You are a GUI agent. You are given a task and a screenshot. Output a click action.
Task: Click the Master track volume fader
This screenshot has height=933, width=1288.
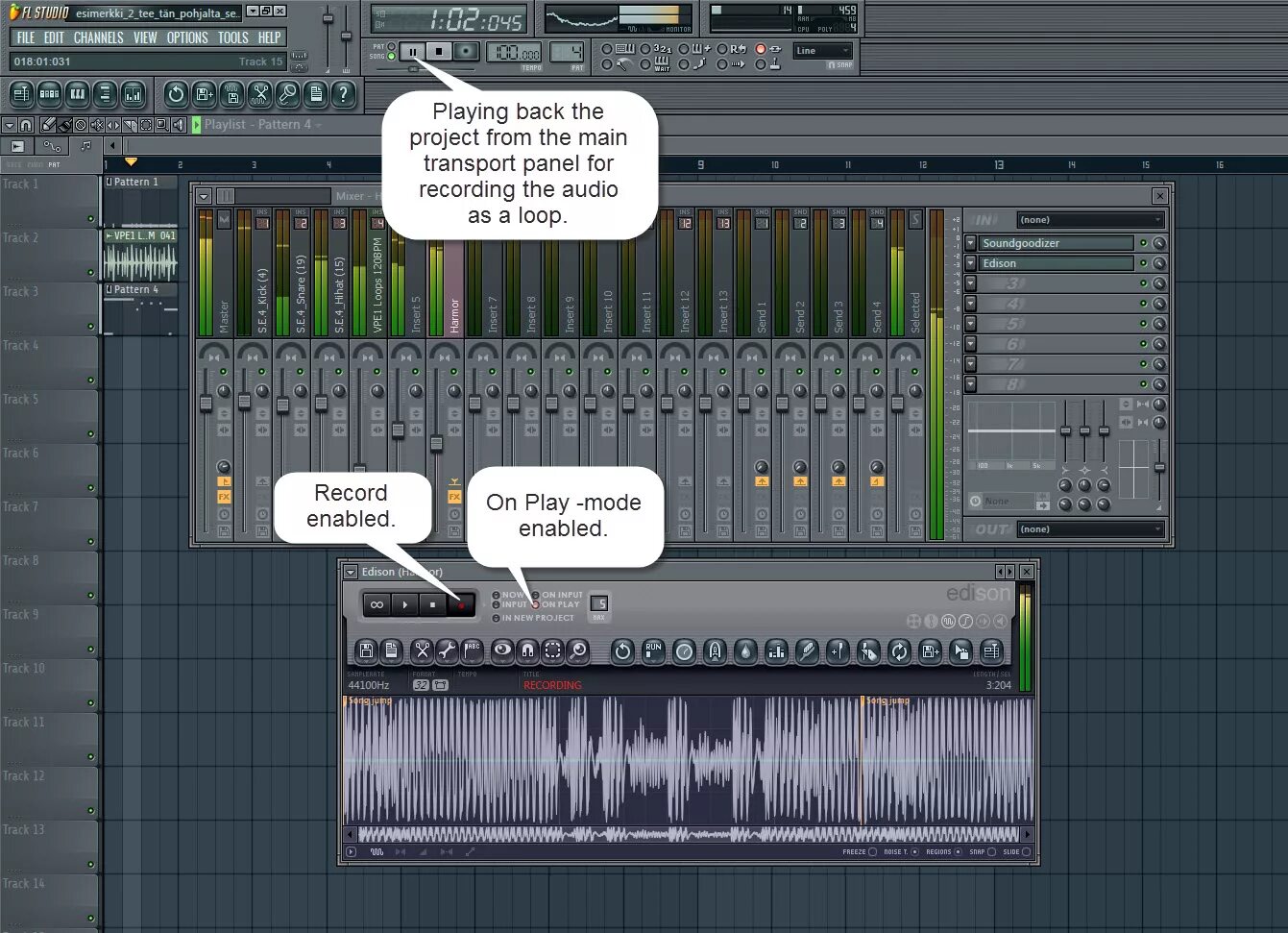206,404
